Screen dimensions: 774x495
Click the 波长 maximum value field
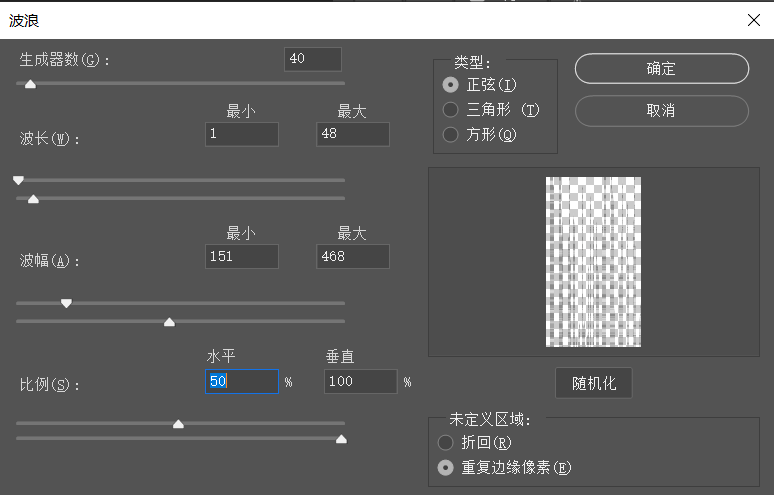tap(352, 134)
